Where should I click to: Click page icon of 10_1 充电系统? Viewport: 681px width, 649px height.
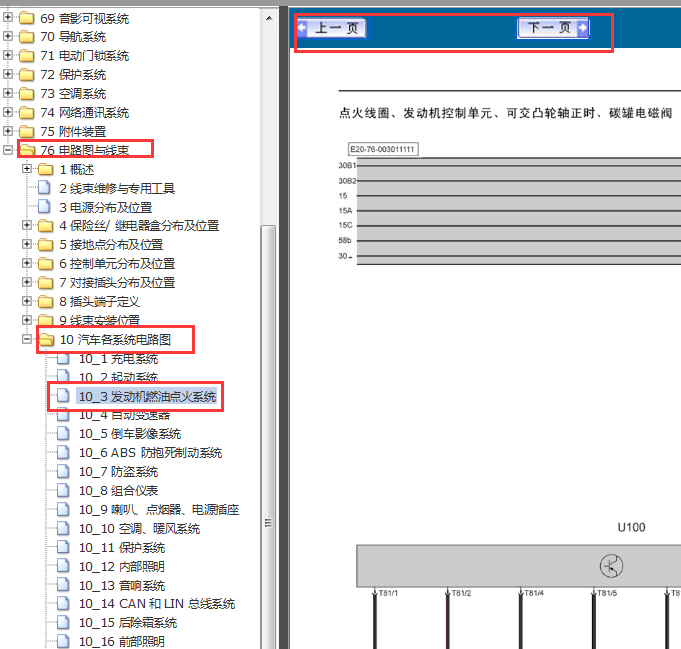pos(63,359)
